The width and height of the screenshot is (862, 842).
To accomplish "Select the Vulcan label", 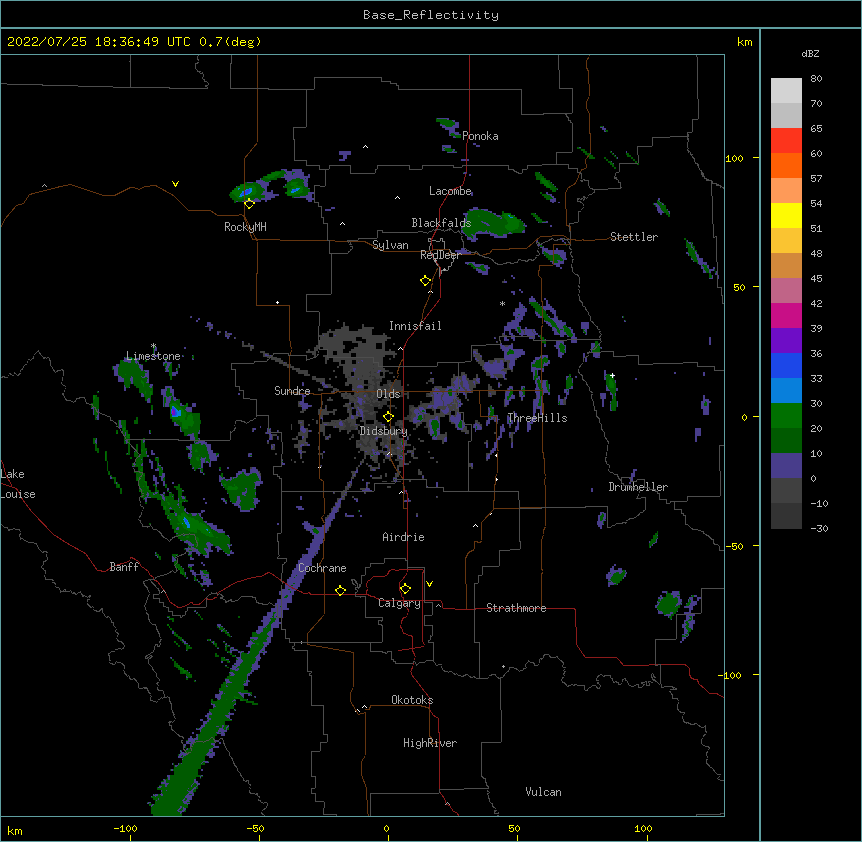I will coord(543,792).
